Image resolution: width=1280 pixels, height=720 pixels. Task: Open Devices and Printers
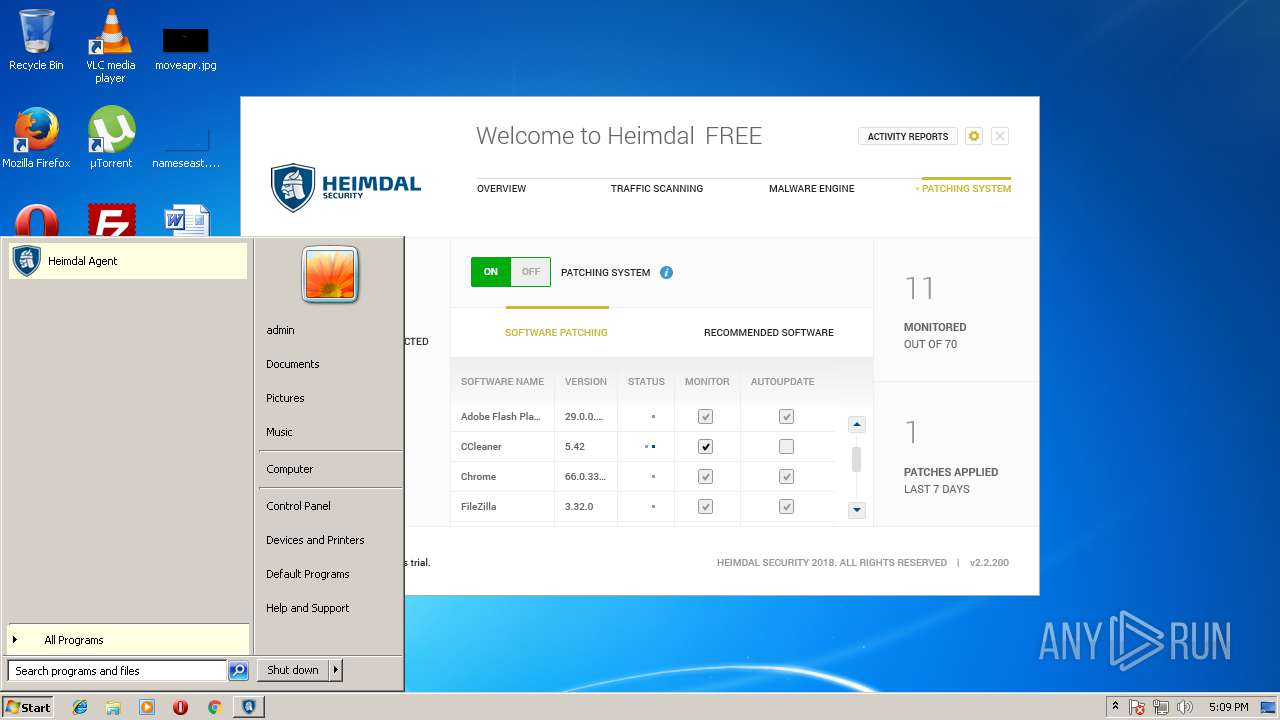[315, 540]
